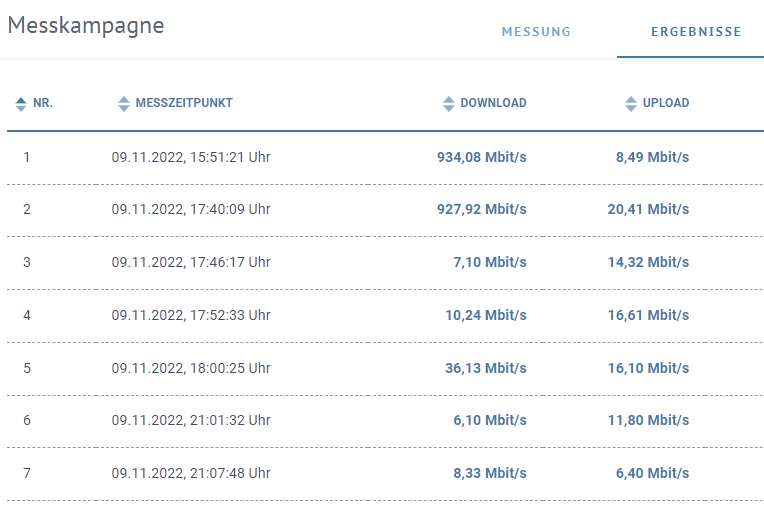The width and height of the screenshot is (764, 517).
Task: Click the 6,40 Mbit/s upload value
Action: point(652,473)
